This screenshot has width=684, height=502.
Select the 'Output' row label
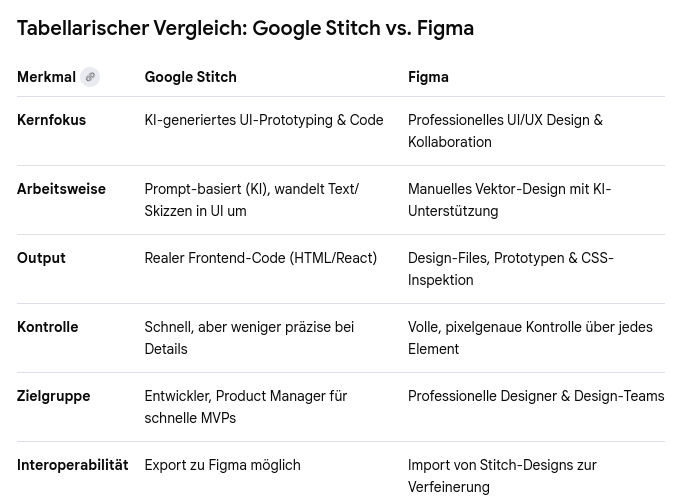(41, 258)
